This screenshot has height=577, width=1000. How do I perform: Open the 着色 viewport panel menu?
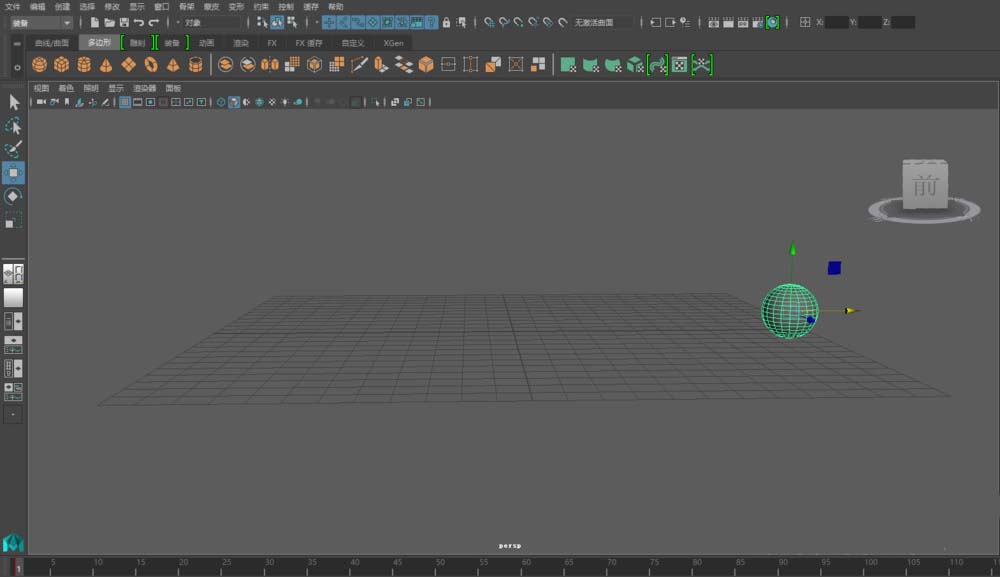point(66,88)
